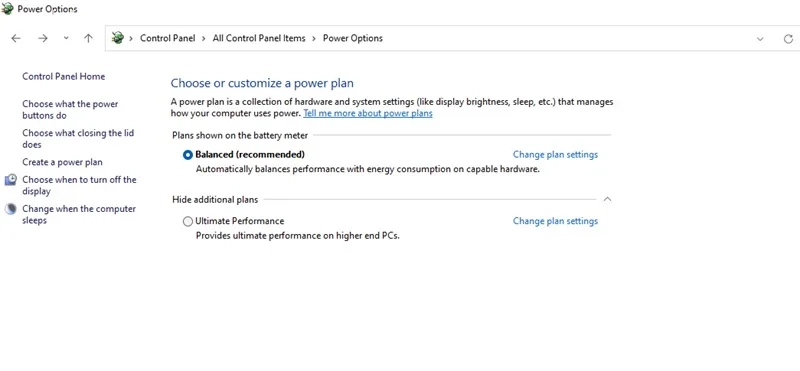Click the sleep moon icon in sidebar

11,209
